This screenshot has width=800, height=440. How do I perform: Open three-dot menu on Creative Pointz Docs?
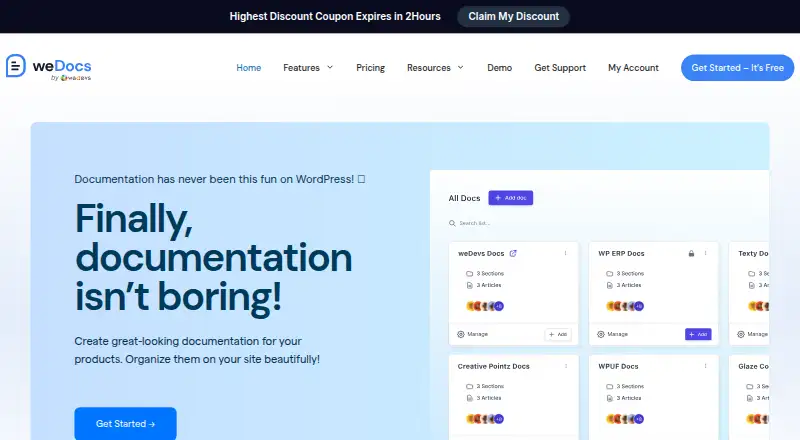(x=566, y=366)
